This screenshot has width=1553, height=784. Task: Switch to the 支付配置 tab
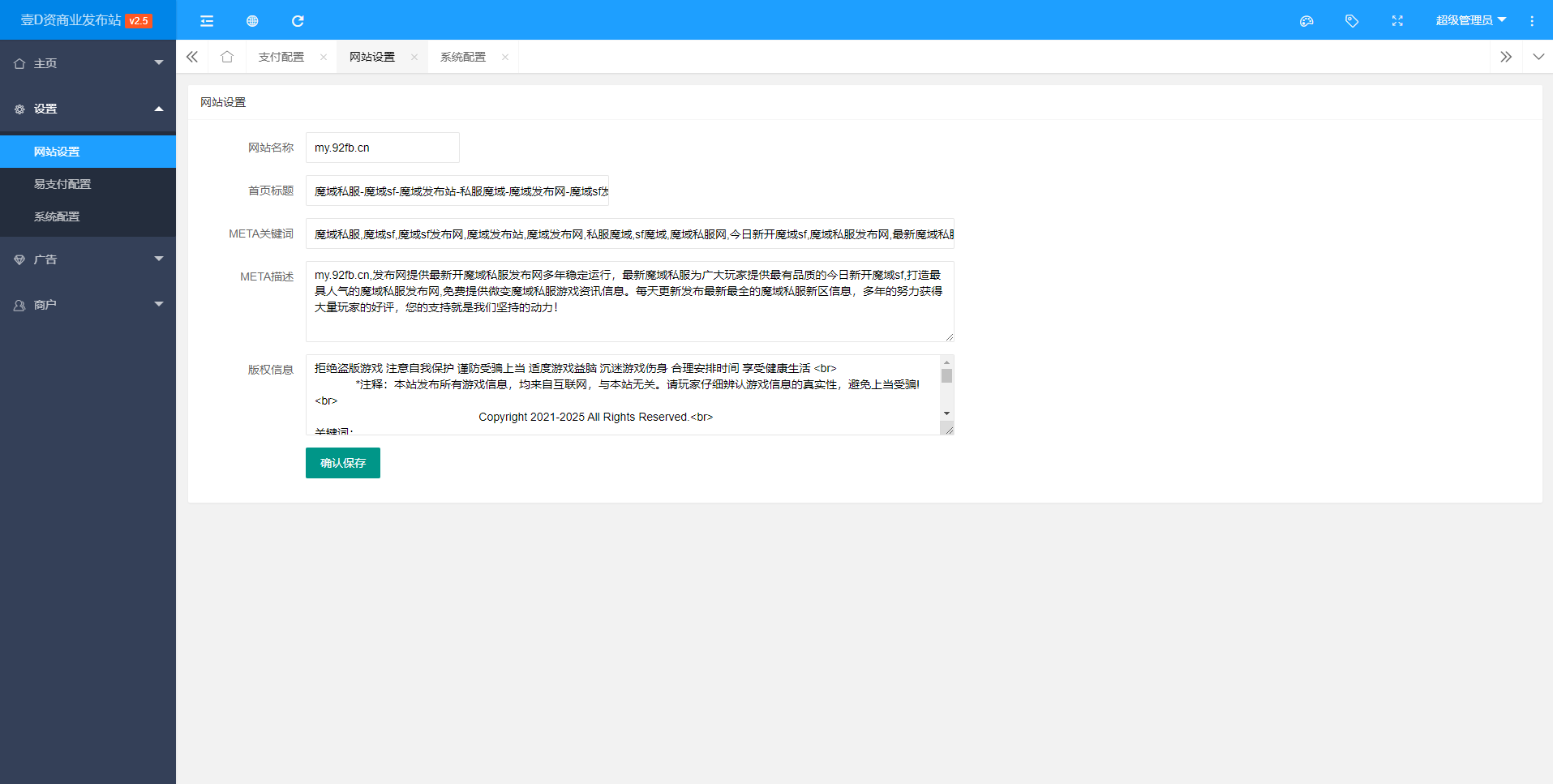coord(281,57)
